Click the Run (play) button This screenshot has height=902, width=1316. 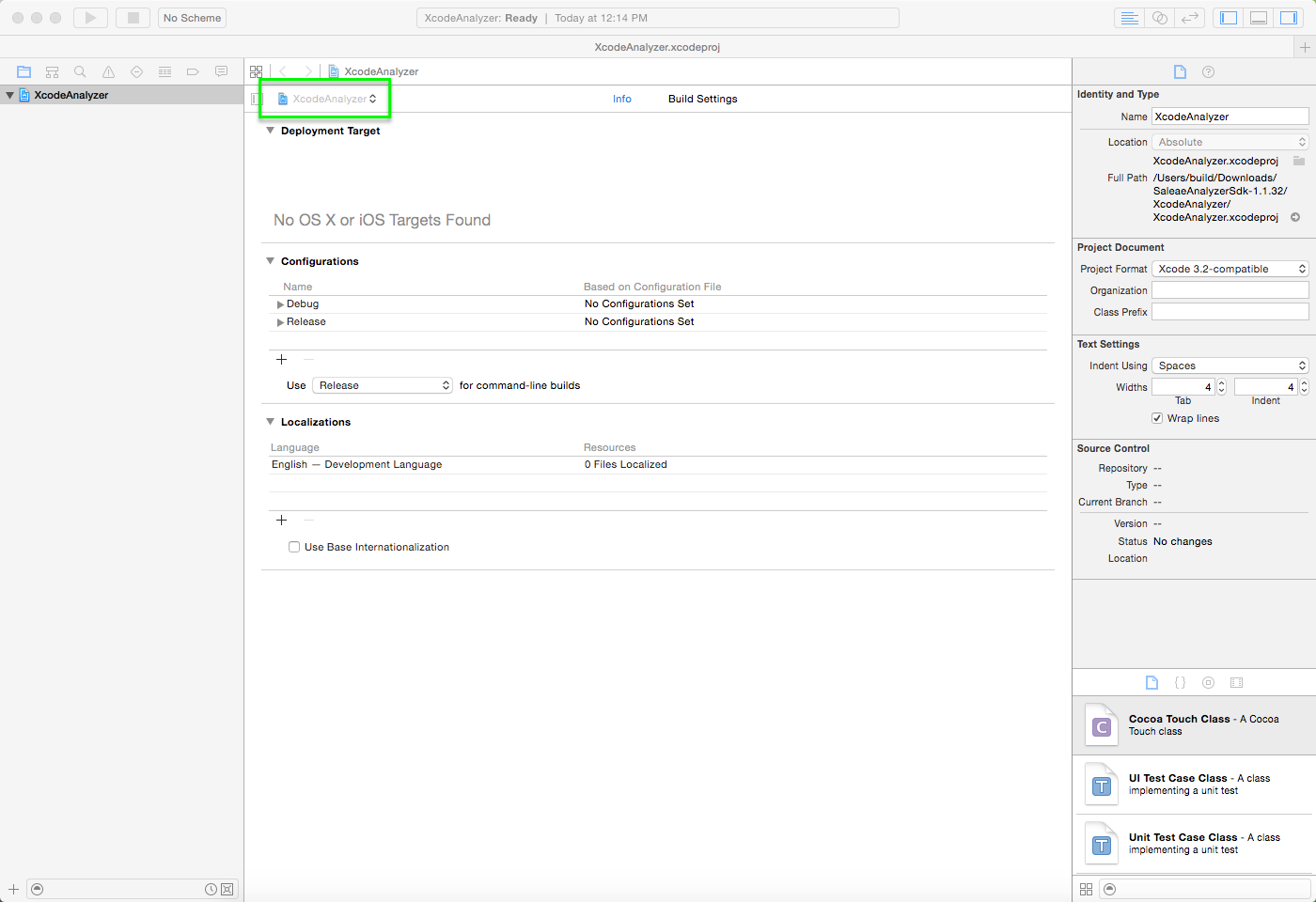click(90, 18)
